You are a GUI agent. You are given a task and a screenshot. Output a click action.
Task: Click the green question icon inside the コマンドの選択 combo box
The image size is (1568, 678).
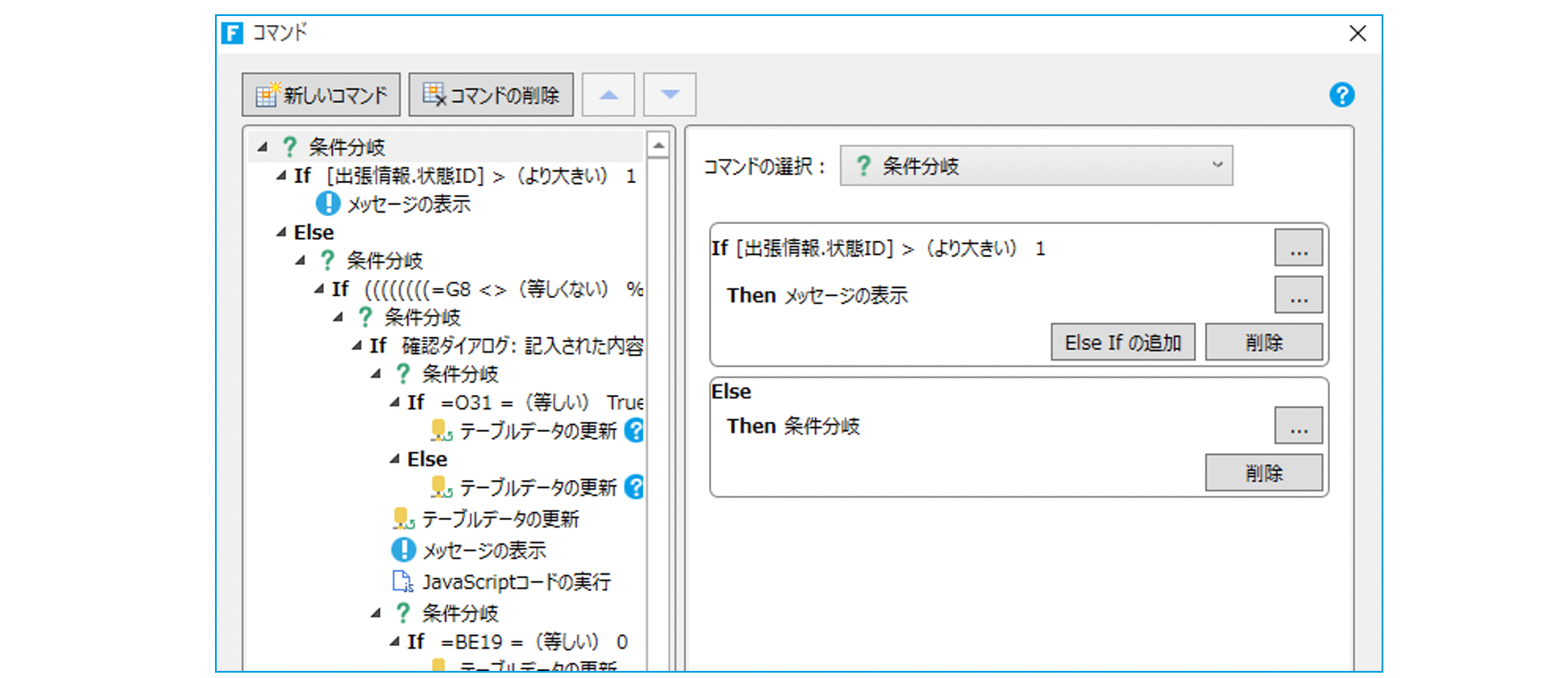[x=862, y=166]
